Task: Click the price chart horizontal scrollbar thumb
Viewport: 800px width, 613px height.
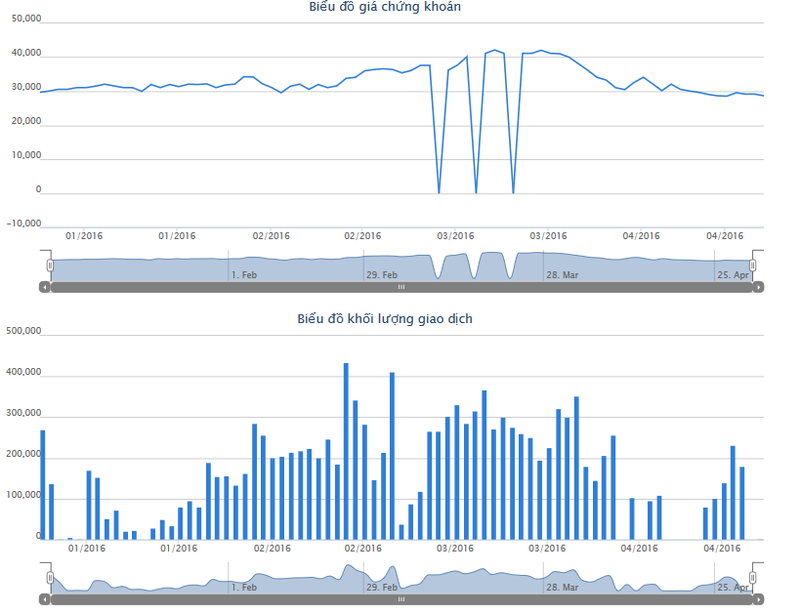Action: 401,287
